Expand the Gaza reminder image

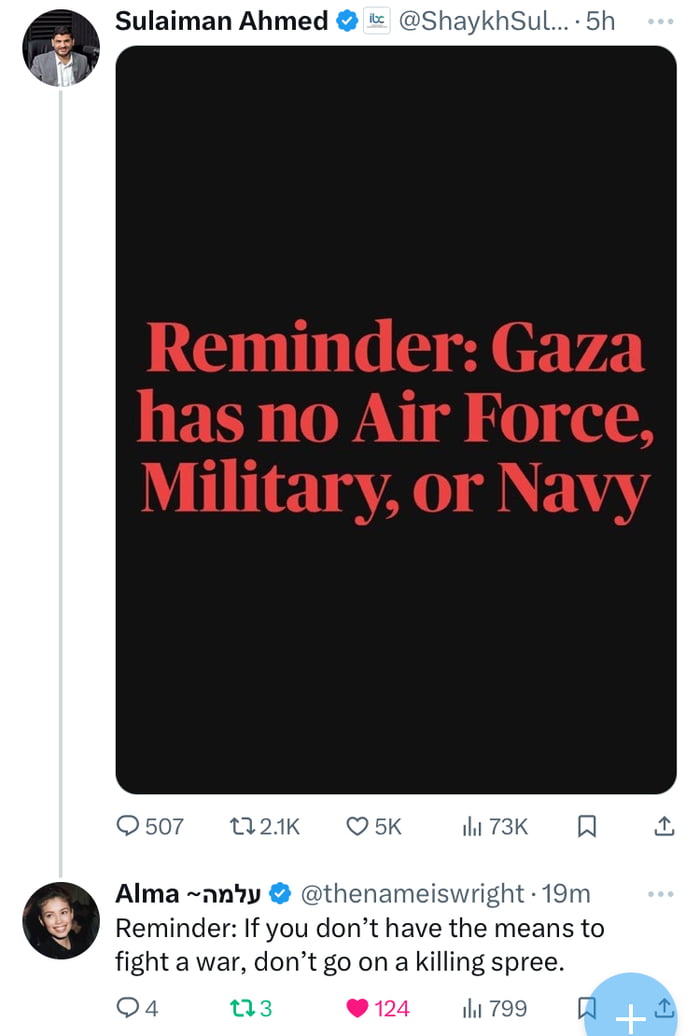pos(396,420)
